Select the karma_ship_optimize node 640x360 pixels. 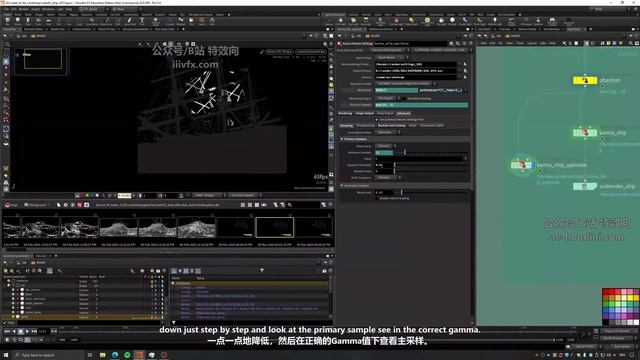tap(522, 165)
